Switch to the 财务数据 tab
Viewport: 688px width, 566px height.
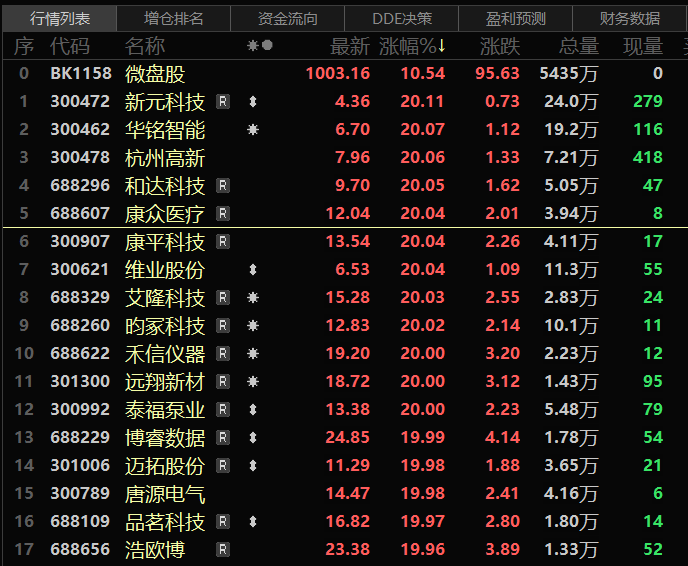pyautogui.click(x=630, y=18)
